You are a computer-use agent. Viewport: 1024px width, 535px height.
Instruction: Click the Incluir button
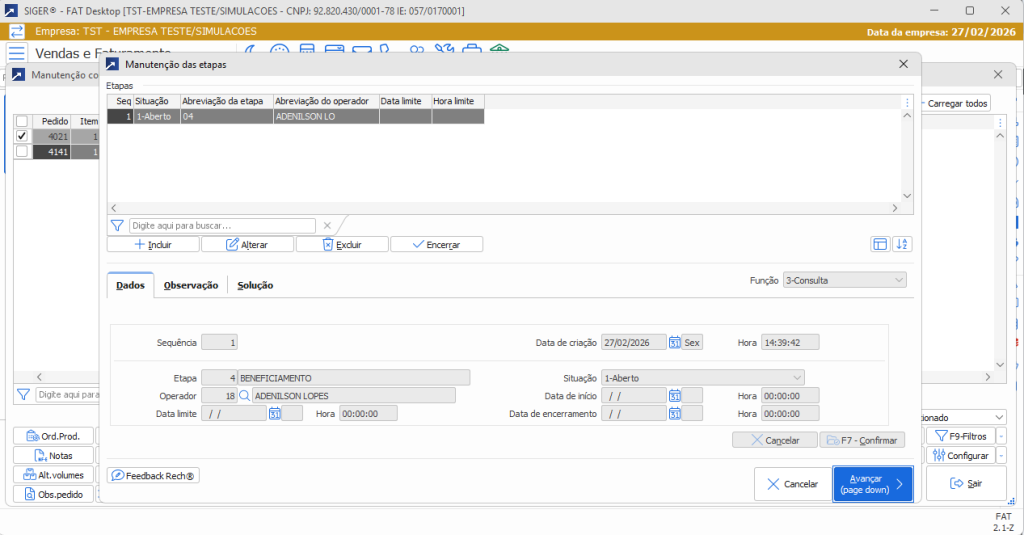tap(153, 244)
